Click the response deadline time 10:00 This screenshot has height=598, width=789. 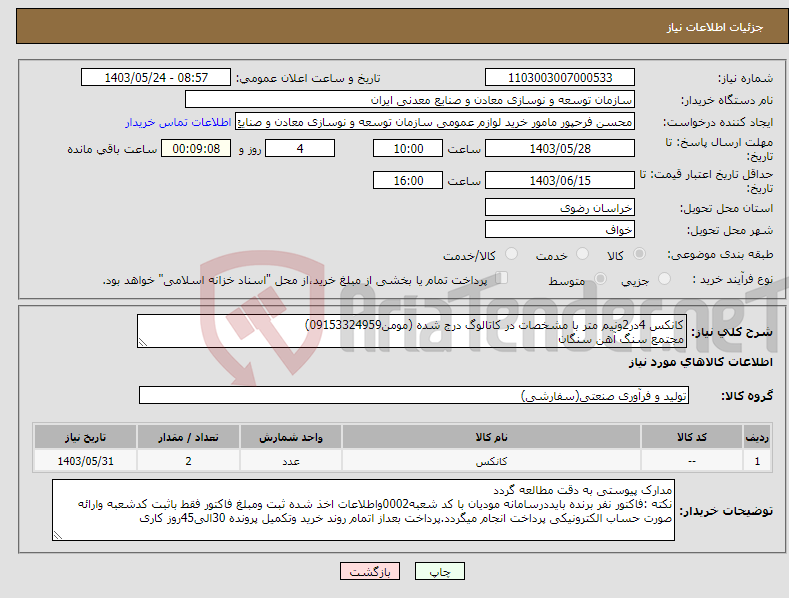tap(408, 148)
